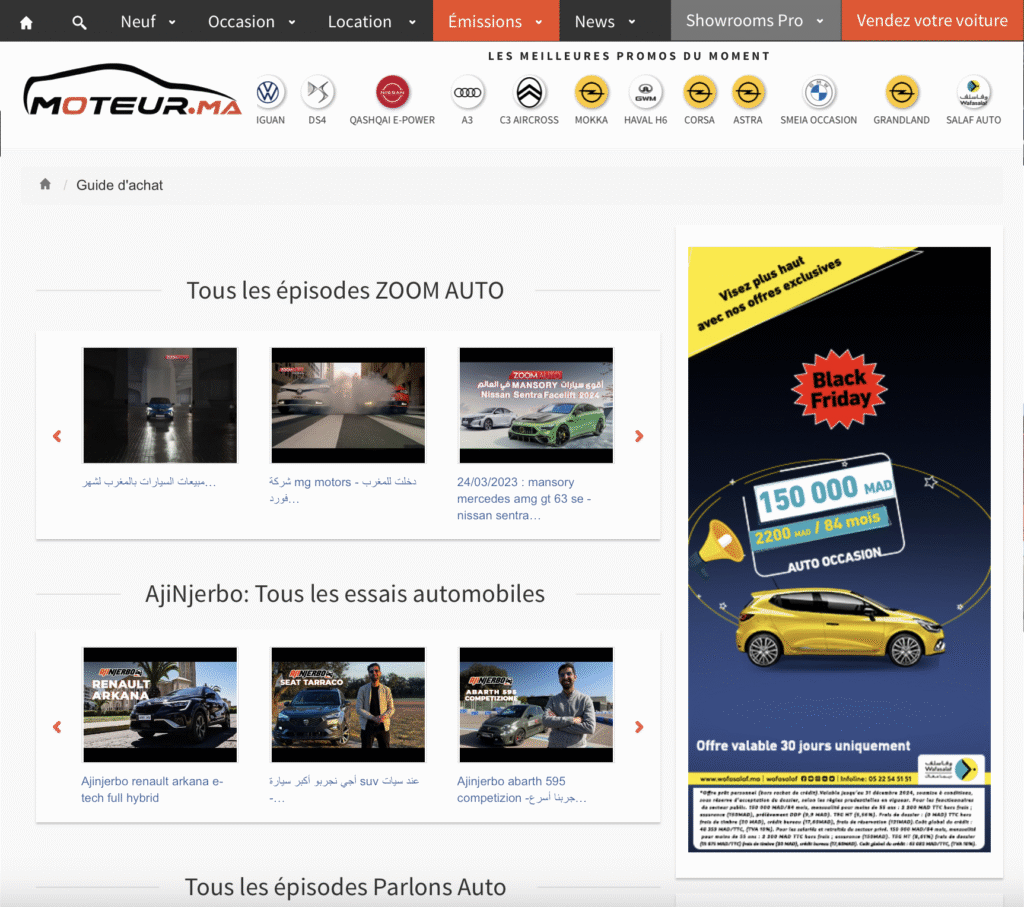The width and height of the screenshot is (1024, 907).
Task: Click the Tous les épisodes ZOOM AUTO heading
Action: [x=345, y=291]
